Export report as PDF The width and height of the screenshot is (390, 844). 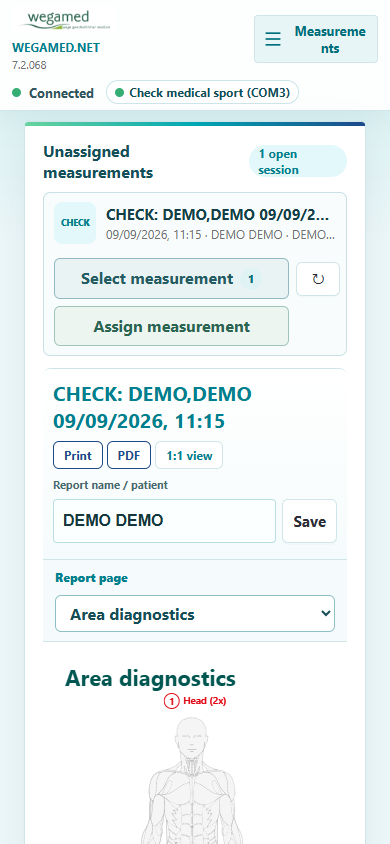point(129,455)
